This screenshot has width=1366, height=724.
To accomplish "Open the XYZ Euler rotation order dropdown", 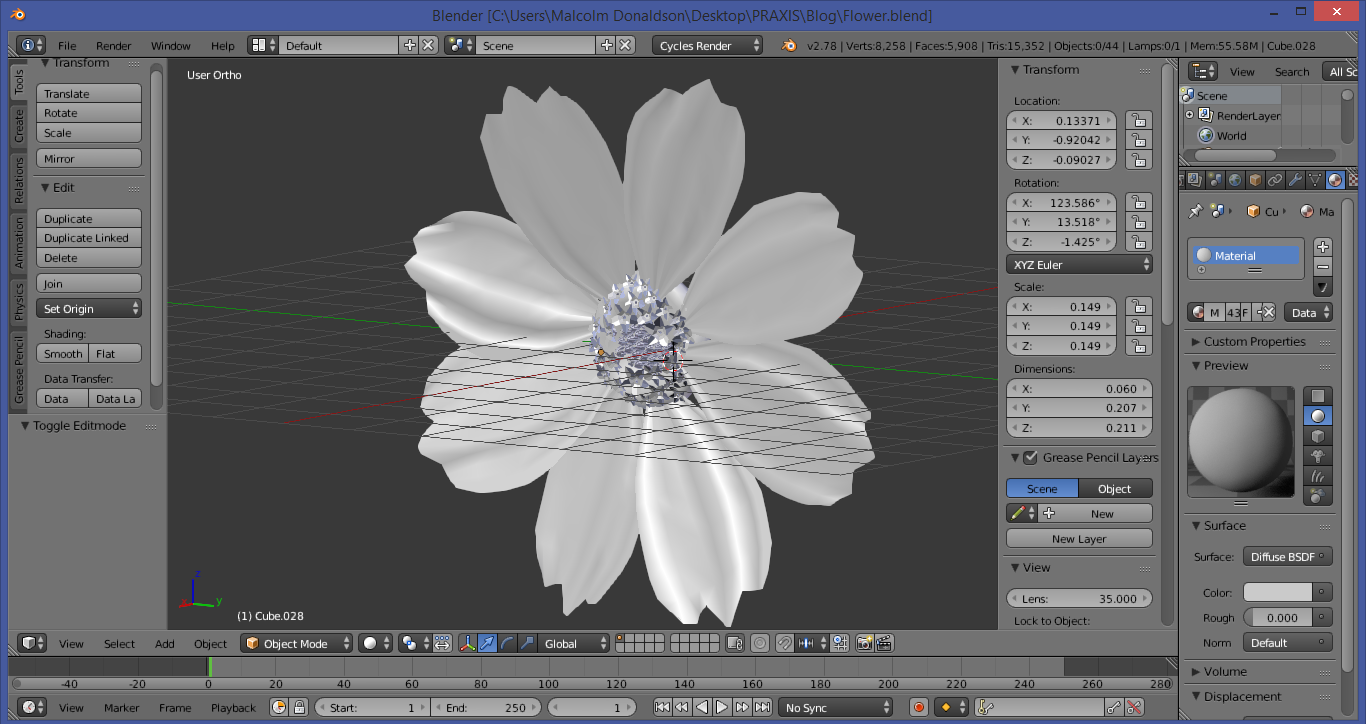I will coord(1079,264).
